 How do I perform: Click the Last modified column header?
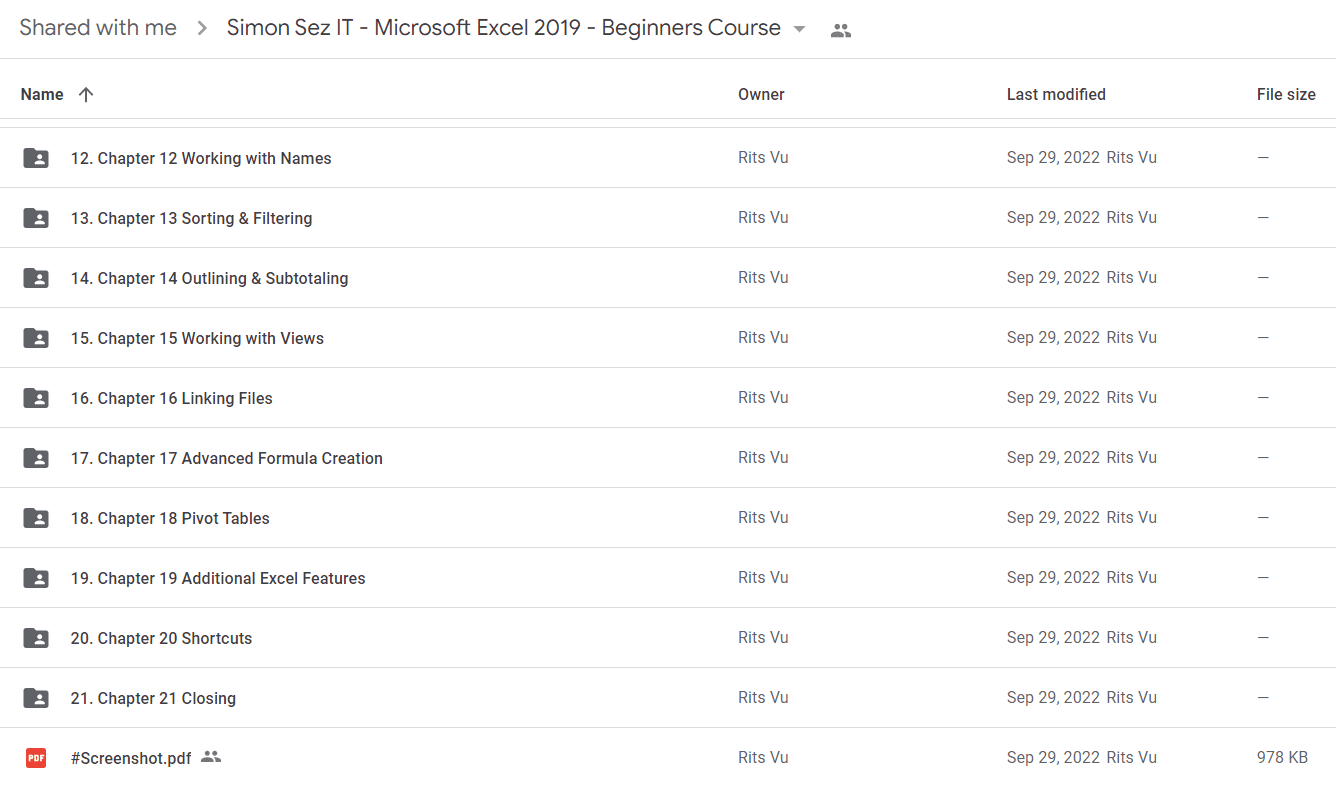point(1056,94)
